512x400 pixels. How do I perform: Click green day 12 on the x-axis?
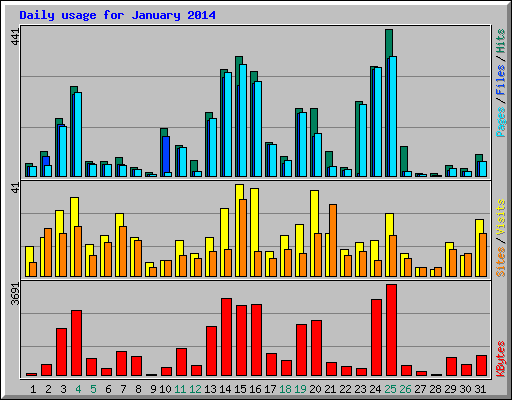click(x=195, y=389)
